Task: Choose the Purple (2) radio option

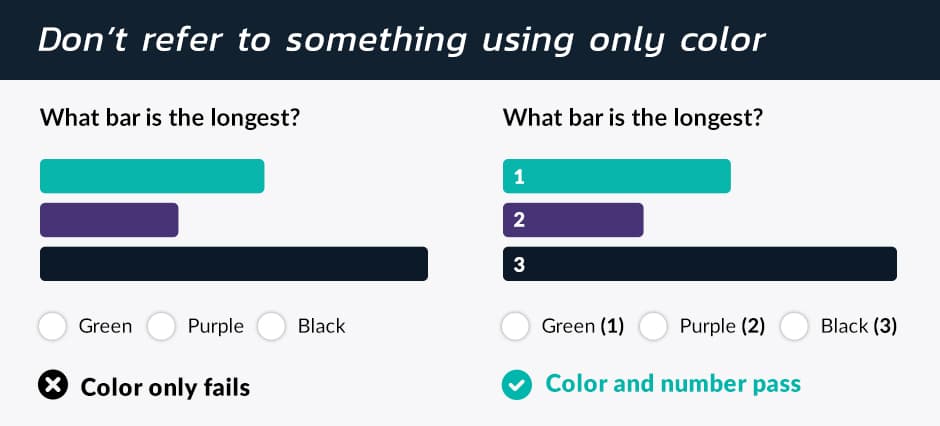Action: (x=653, y=327)
